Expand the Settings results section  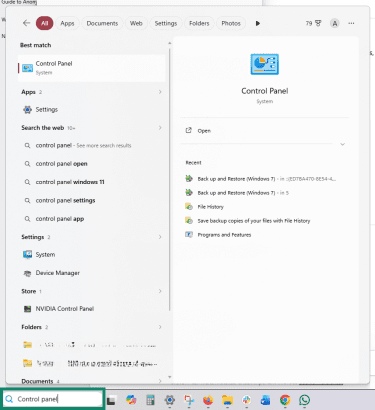160,237
